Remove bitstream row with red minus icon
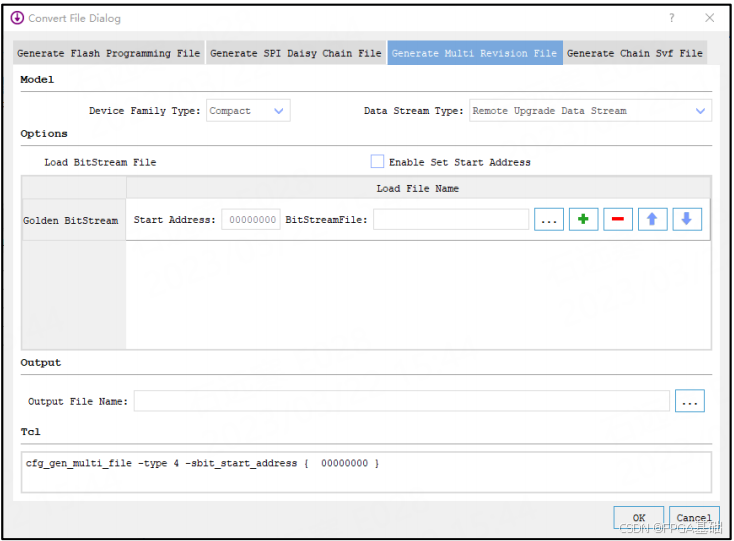 pos(618,219)
